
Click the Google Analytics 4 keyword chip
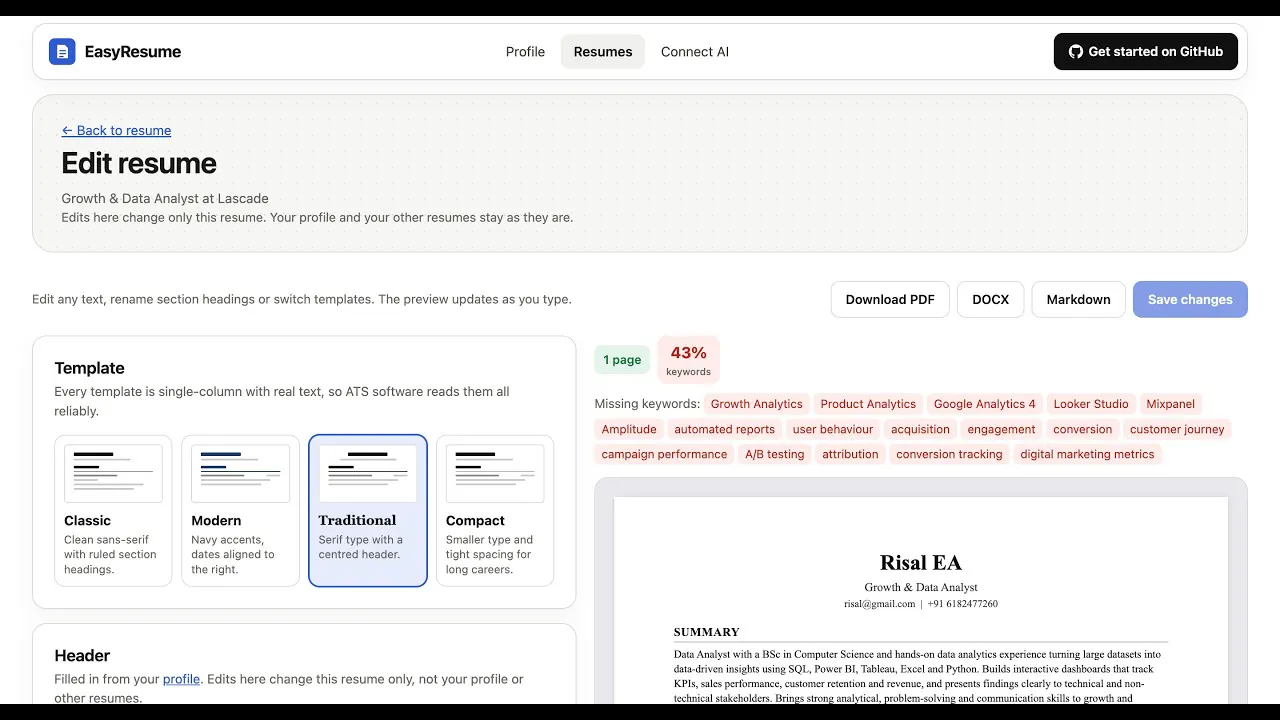click(985, 404)
